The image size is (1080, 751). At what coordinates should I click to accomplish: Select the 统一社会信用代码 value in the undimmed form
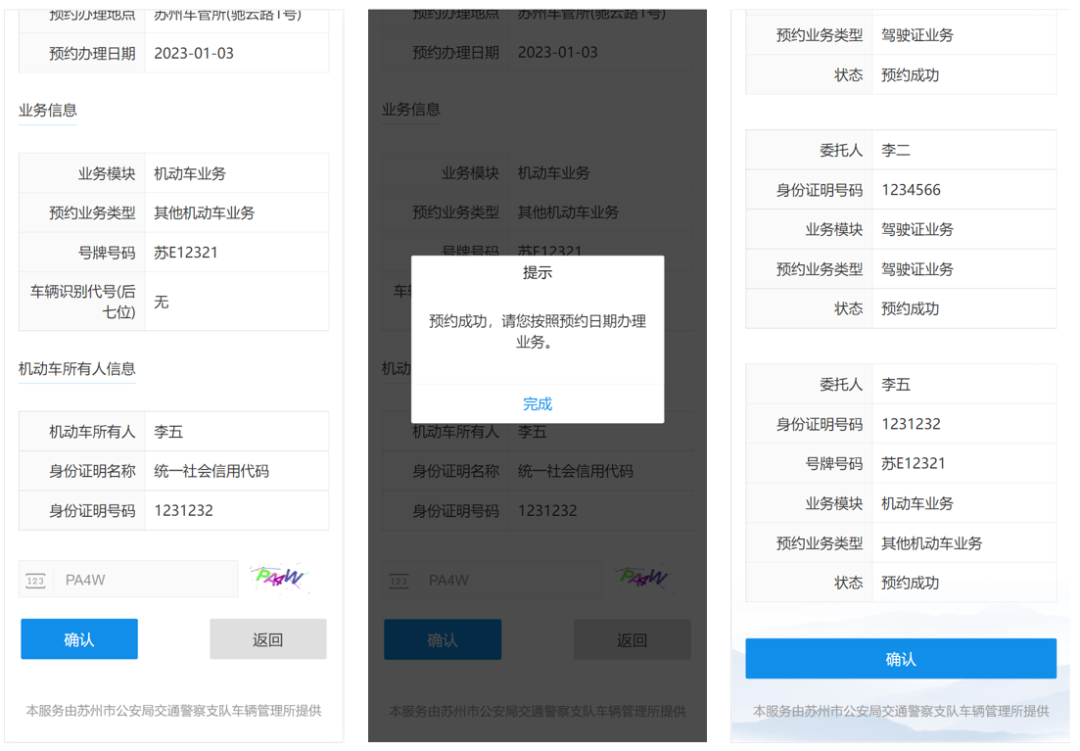tap(211, 471)
